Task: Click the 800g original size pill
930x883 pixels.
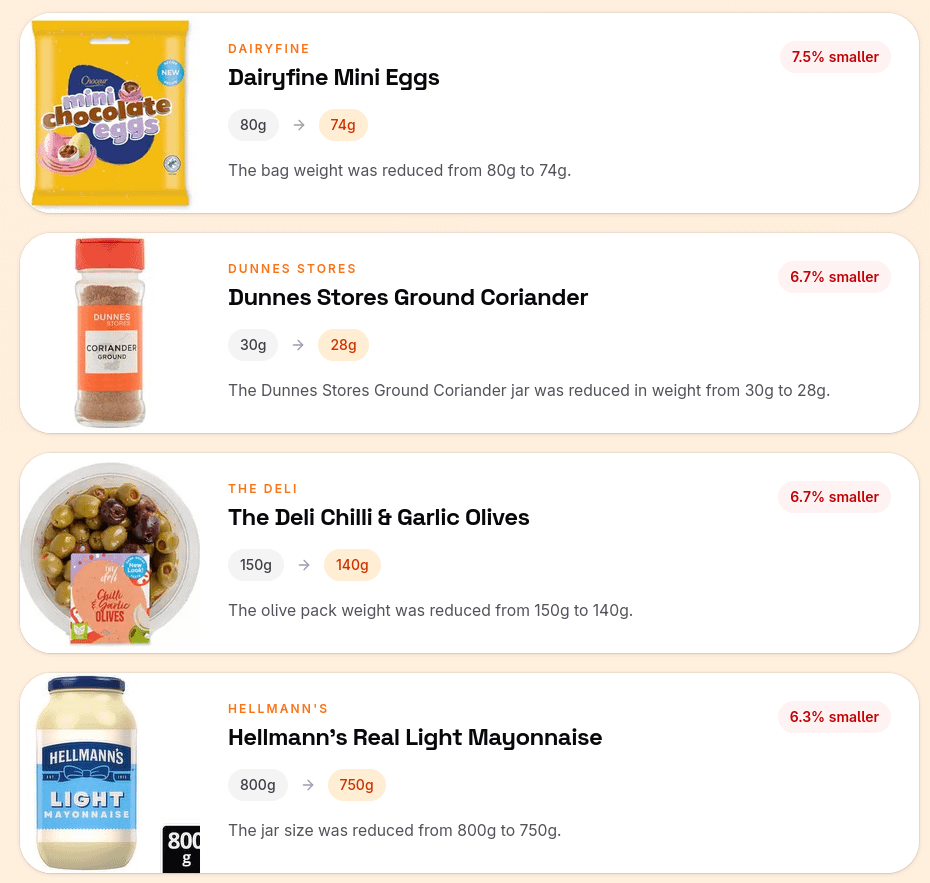Action: [258, 785]
